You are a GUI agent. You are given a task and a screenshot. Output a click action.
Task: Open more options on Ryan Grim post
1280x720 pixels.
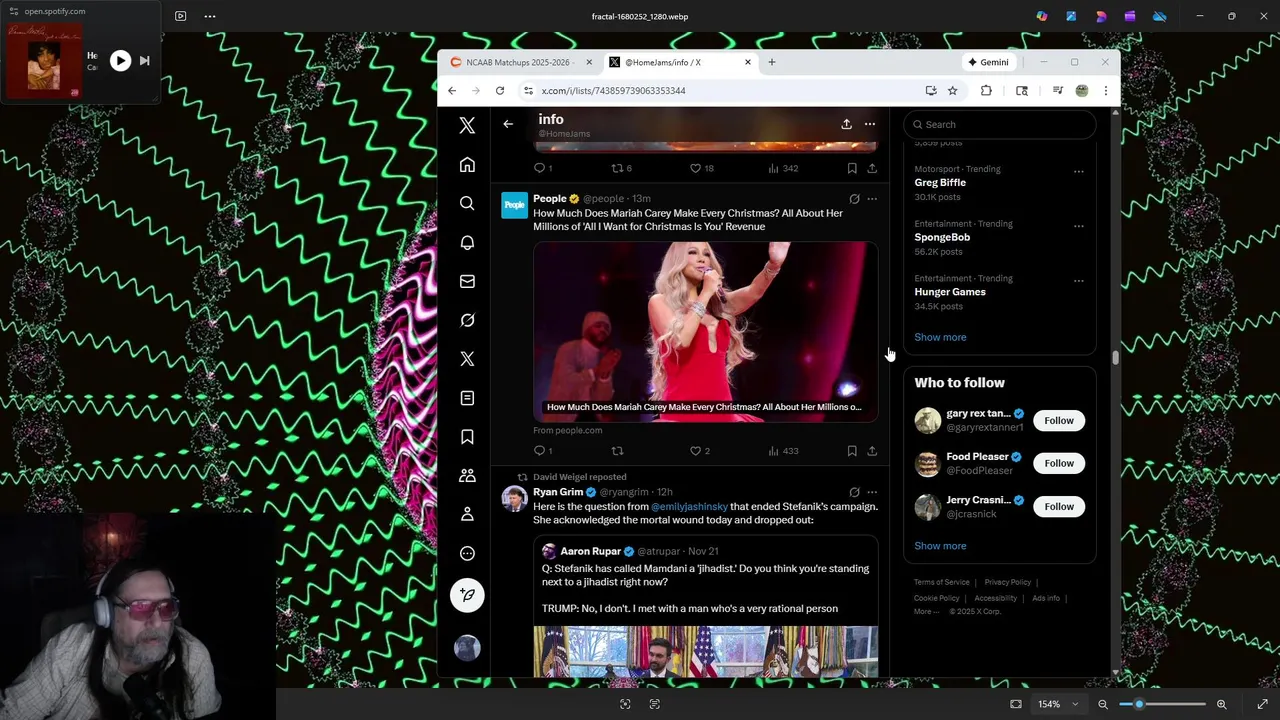[872, 492]
